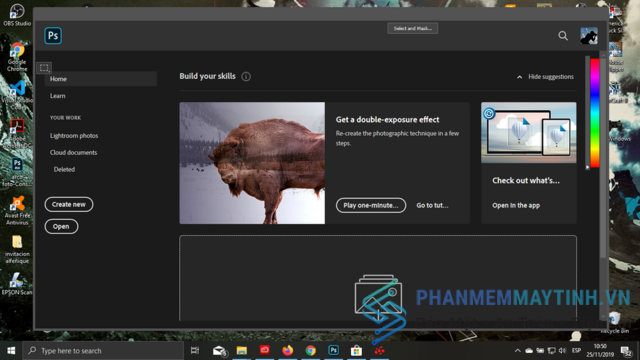Image resolution: width=640 pixels, height=360 pixels.
Task: Open the red app icon beside File Explorer
Action: (x=264, y=350)
